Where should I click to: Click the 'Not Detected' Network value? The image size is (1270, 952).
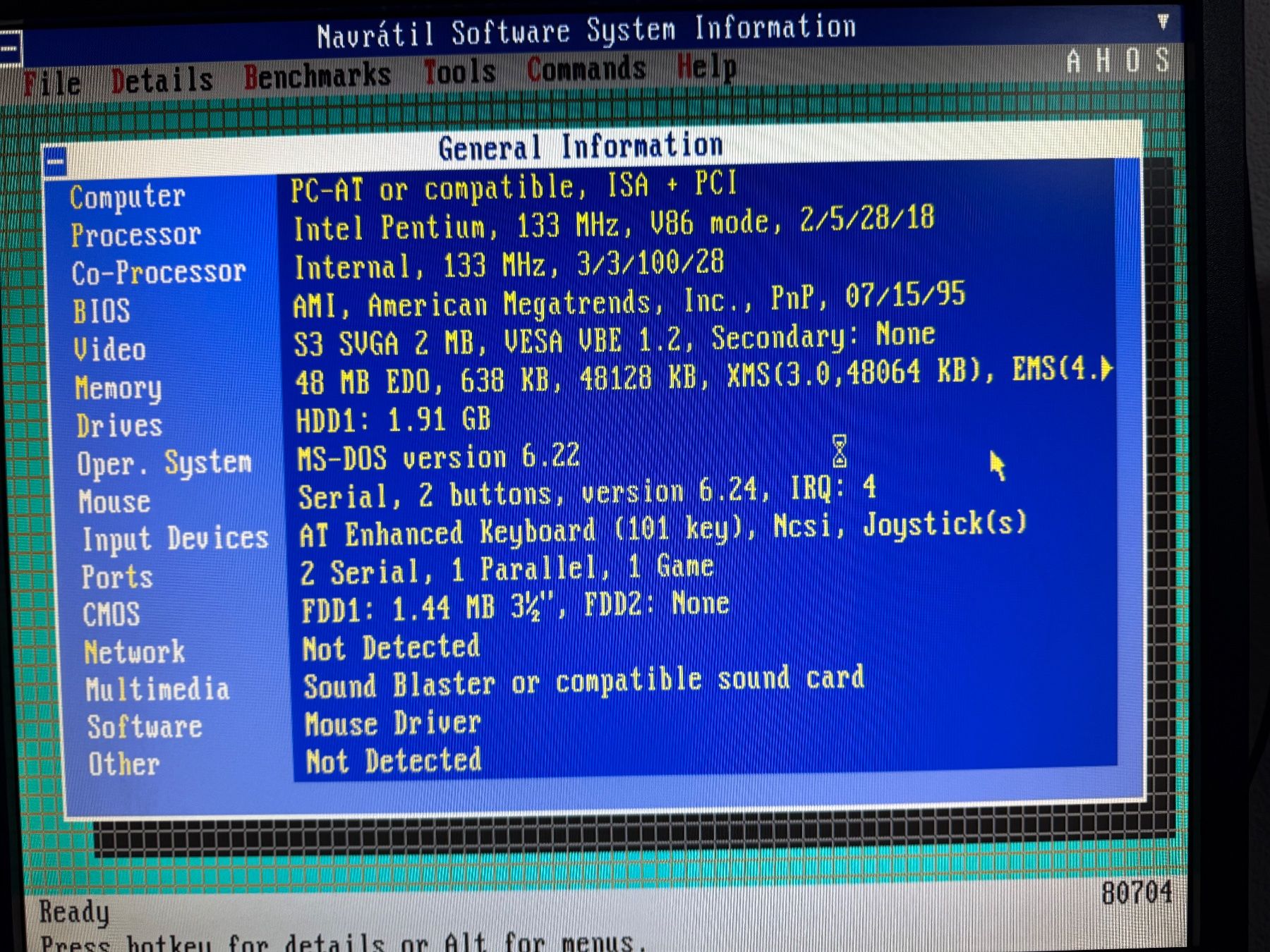click(392, 647)
